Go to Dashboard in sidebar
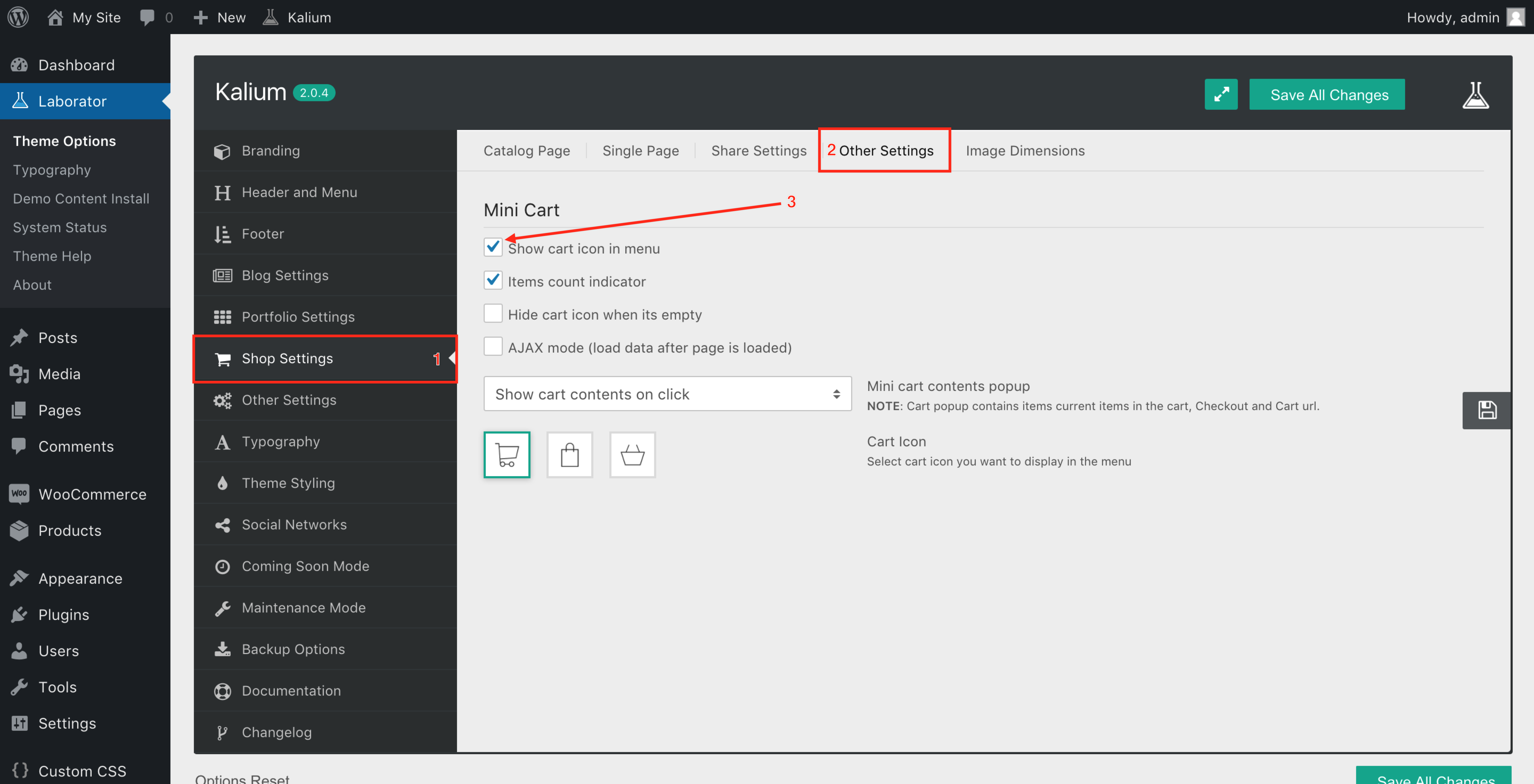Image resolution: width=1534 pixels, height=784 pixels. tap(85, 65)
